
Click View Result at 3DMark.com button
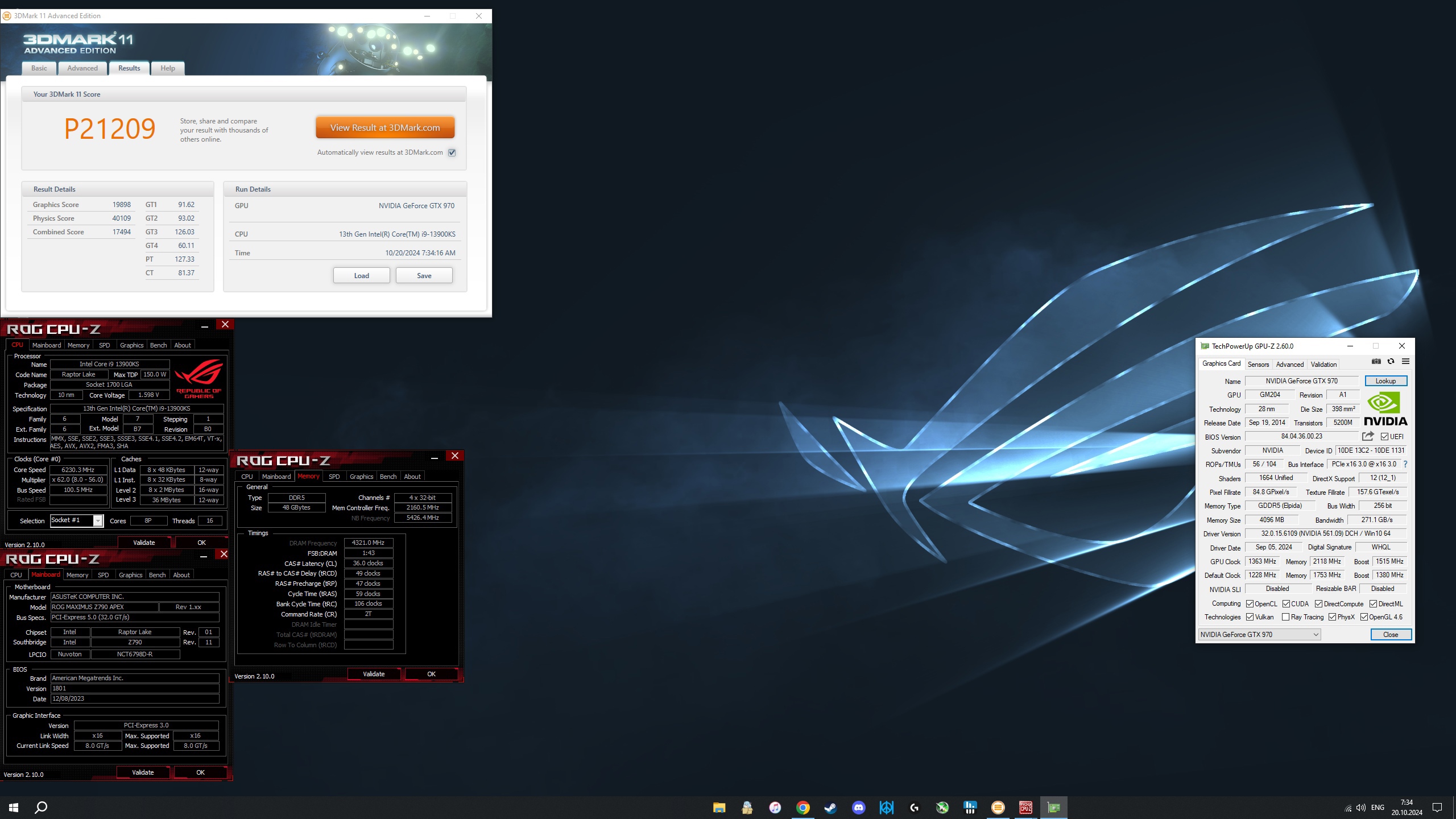[385, 127]
